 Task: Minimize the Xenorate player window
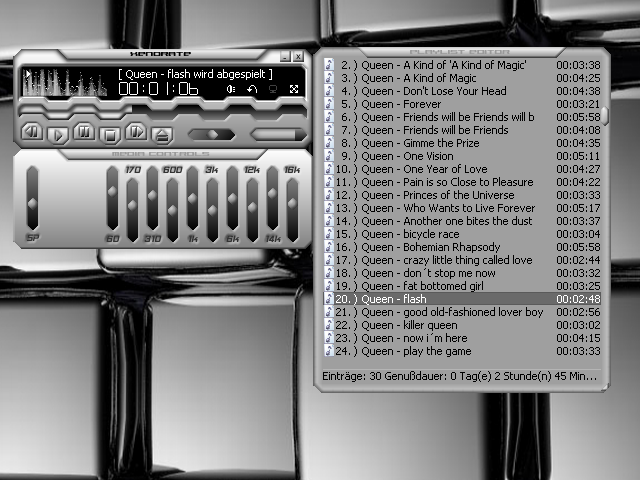pos(285,56)
